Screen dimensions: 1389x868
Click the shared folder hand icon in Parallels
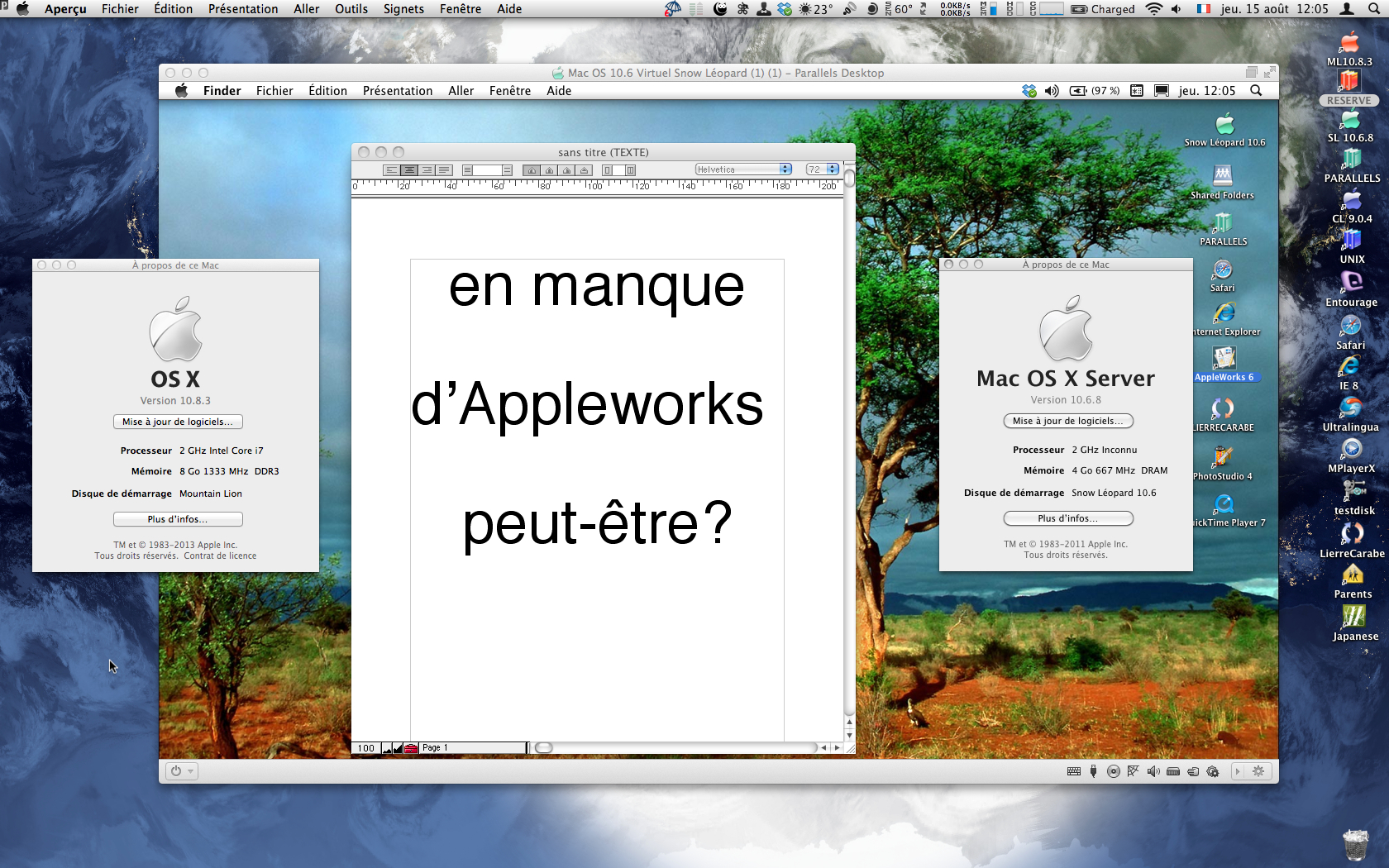pos(1193,771)
